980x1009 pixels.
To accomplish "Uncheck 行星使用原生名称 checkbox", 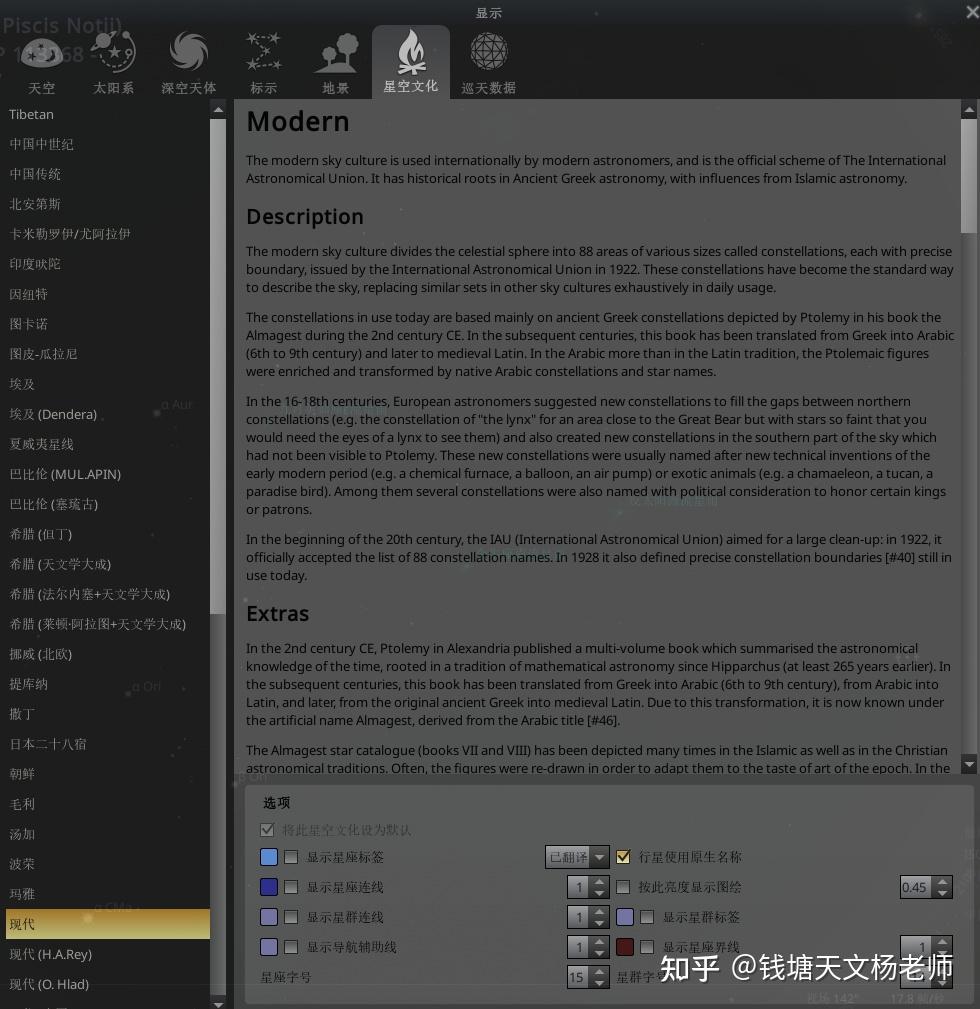I will point(623,857).
